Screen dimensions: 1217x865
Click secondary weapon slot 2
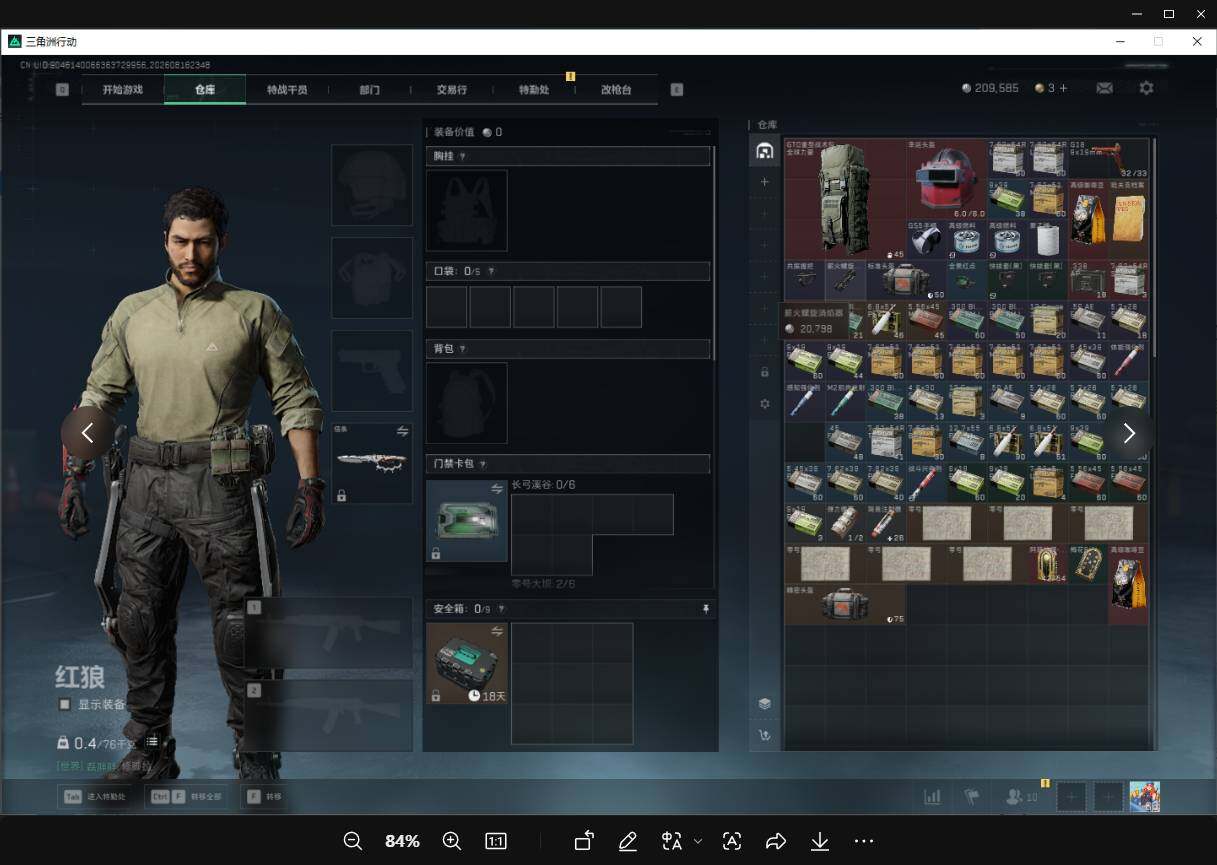[x=328, y=716]
